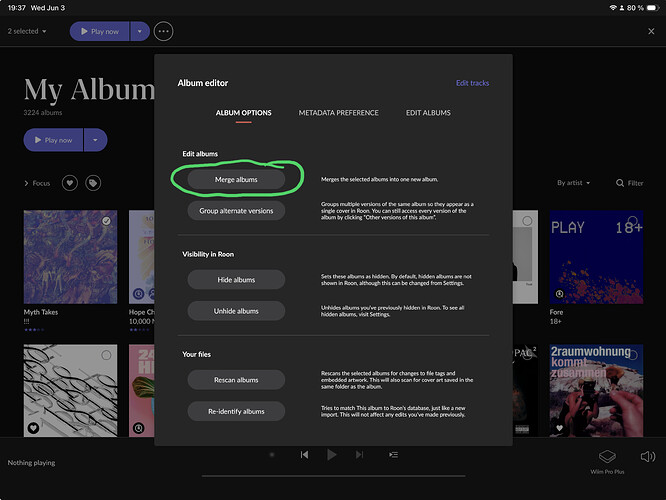Open the play queue icon
This screenshot has width=666, height=500.
coord(393,455)
